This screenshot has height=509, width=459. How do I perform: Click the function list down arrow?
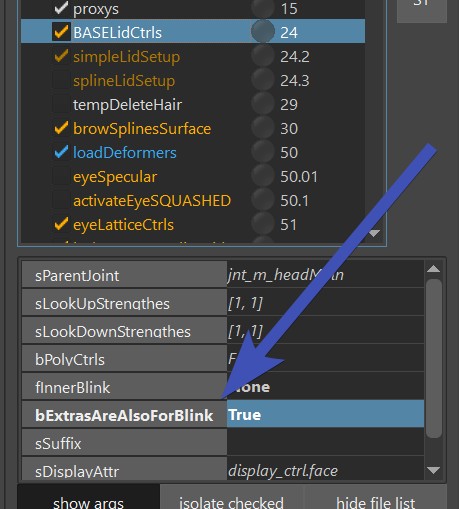[x=375, y=233]
